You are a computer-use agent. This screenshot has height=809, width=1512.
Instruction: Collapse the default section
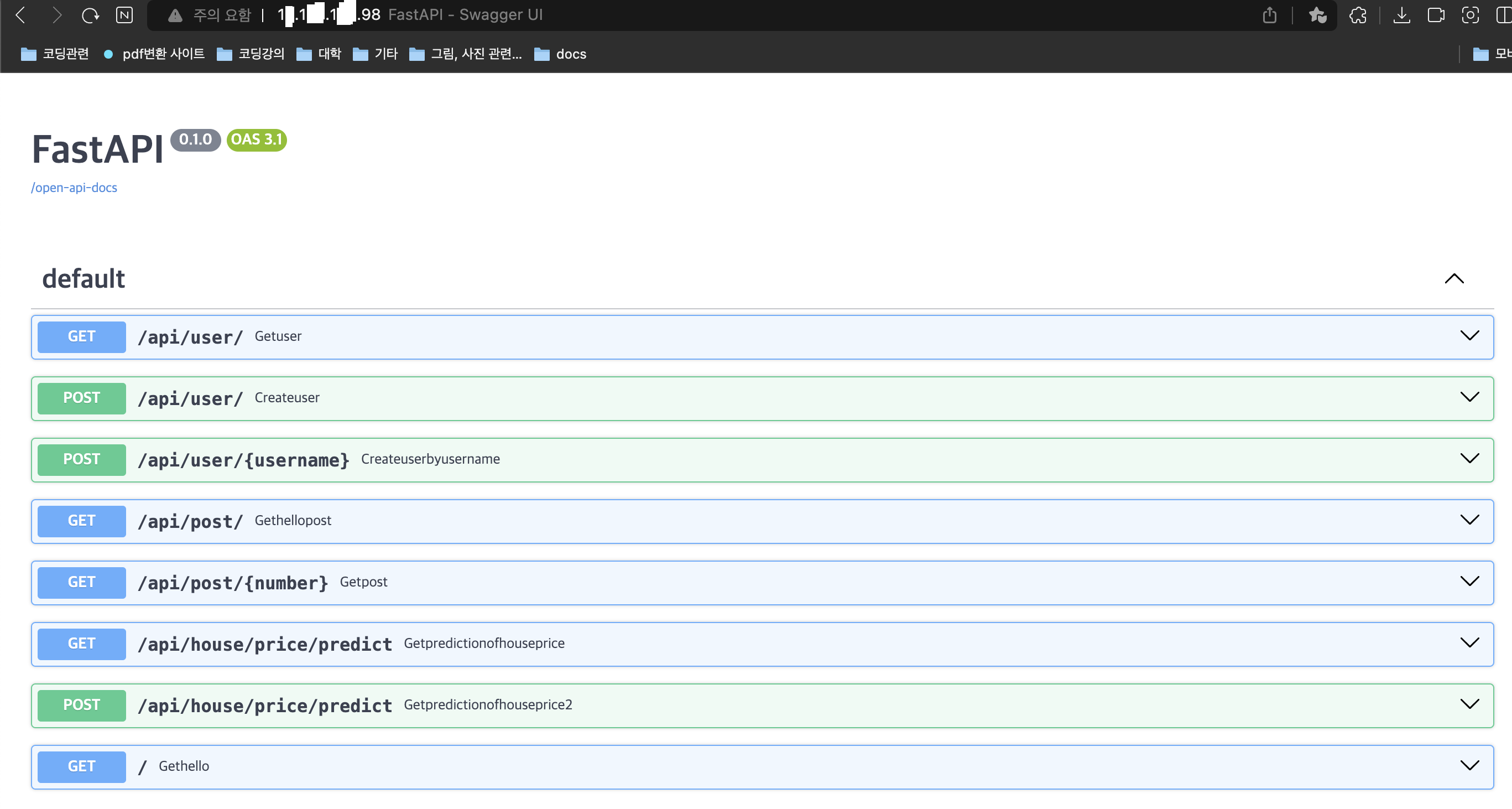coord(1454,279)
